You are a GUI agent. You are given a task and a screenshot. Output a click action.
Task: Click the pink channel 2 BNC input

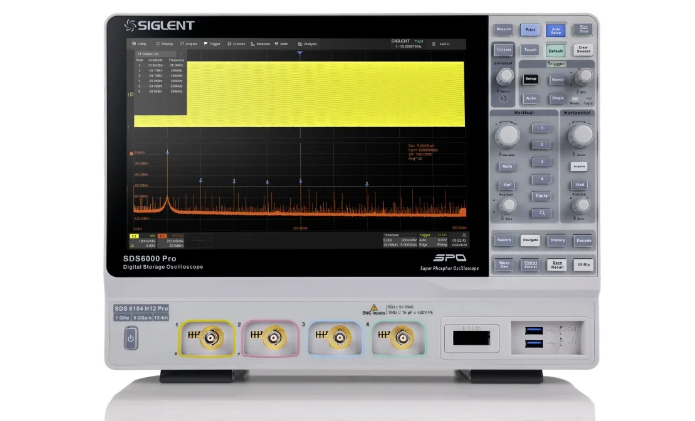click(x=273, y=338)
